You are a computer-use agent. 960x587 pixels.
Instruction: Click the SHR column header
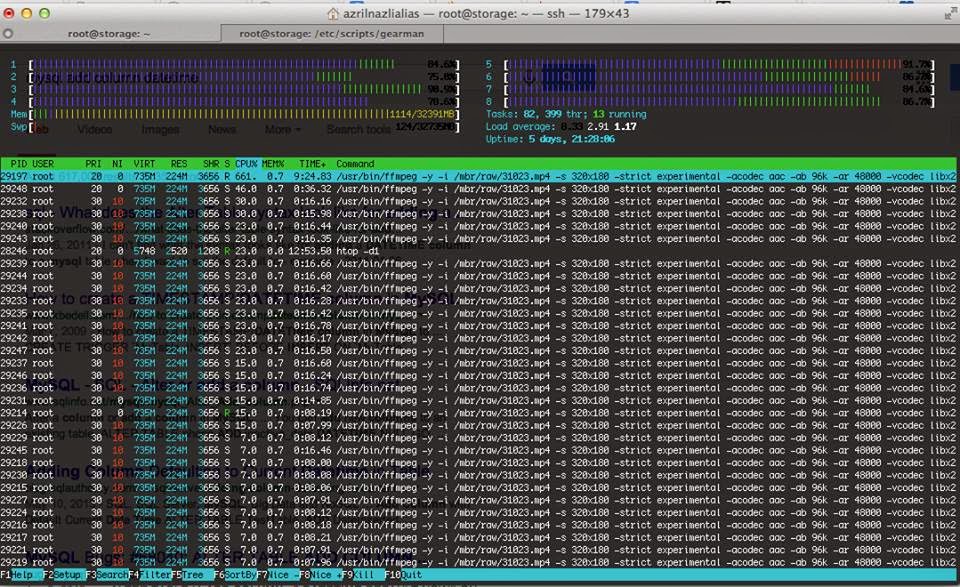pos(211,164)
